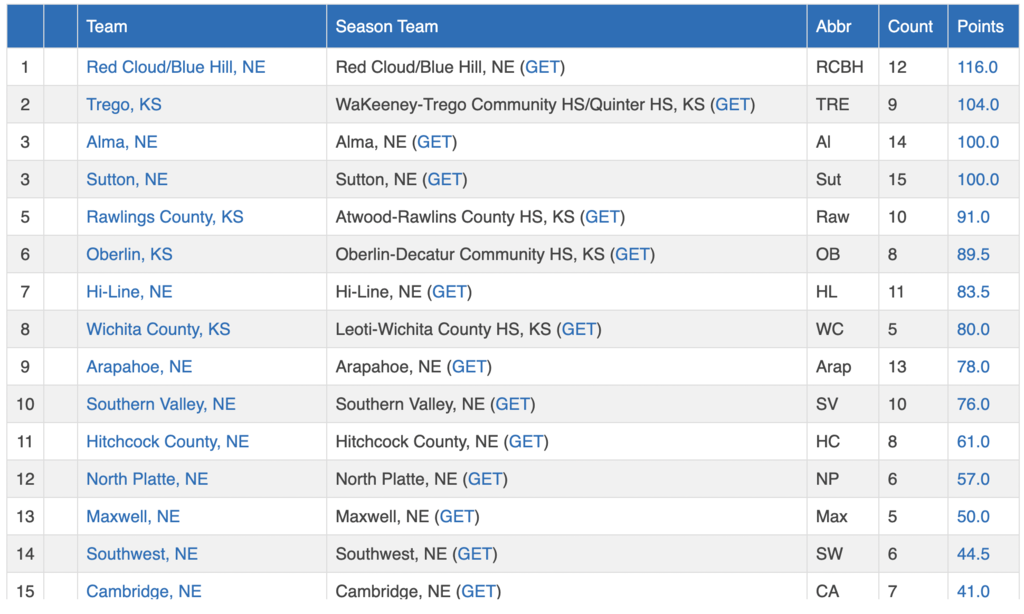Click GET link beside WaKeeney-Trego Community HS
Image resolution: width=1024 pixels, height=614 pixels.
(x=733, y=105)
